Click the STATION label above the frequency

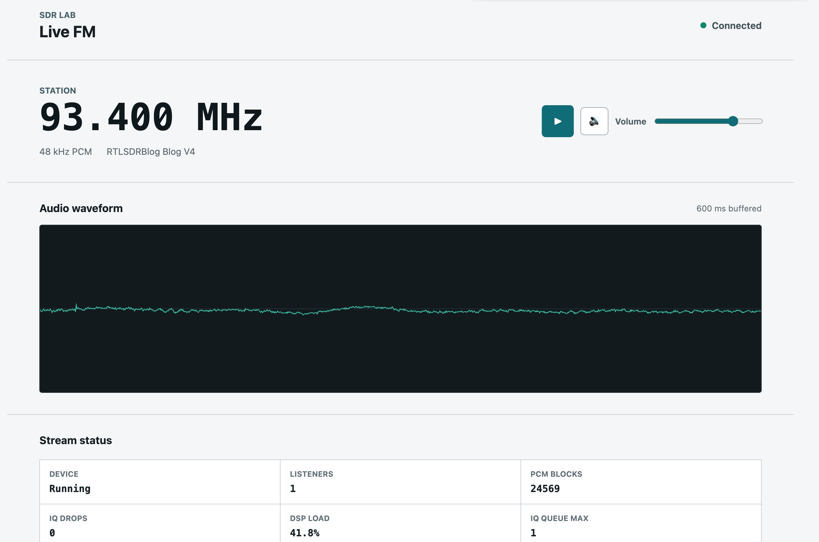(57, 91)
